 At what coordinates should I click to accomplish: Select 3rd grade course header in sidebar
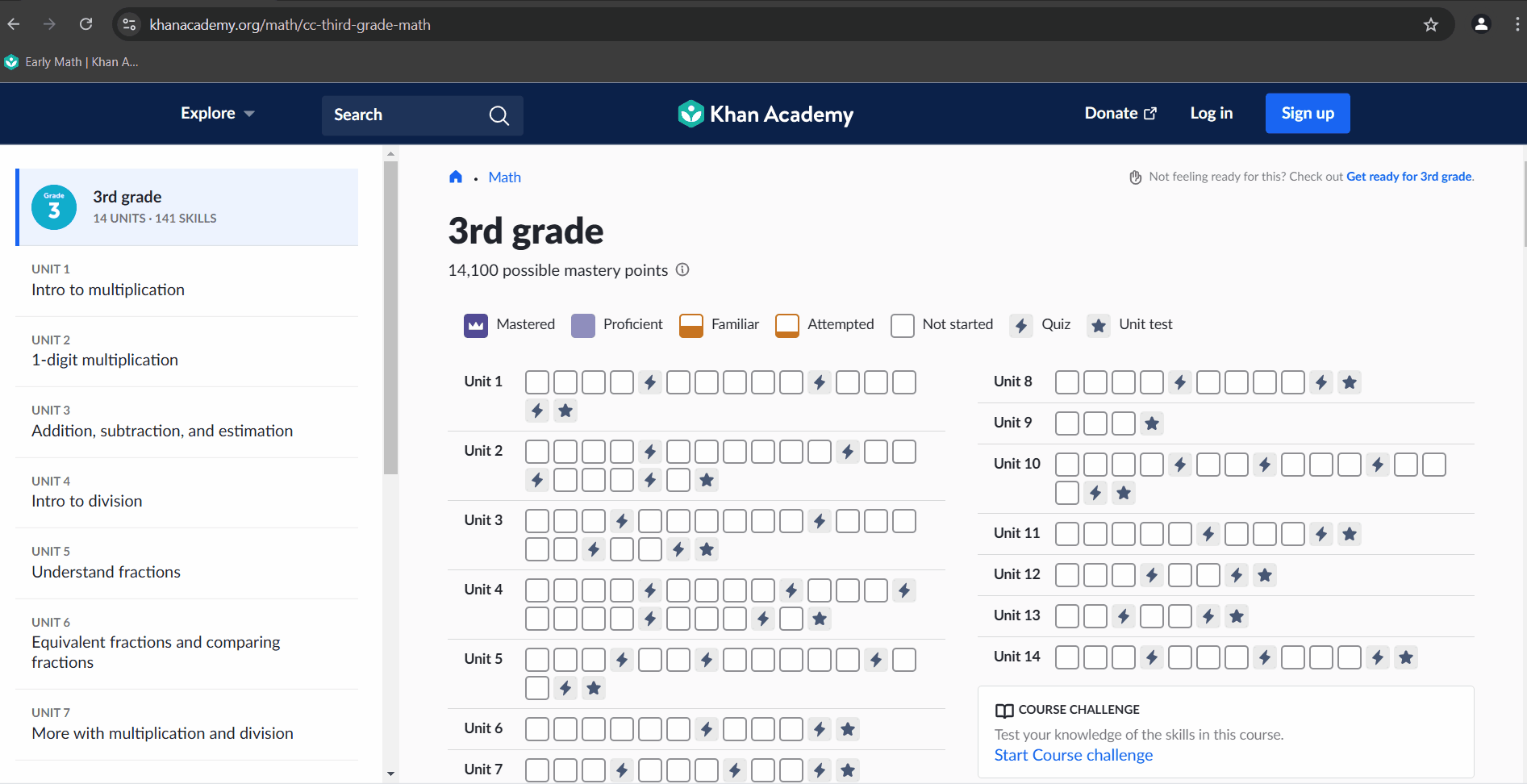coord(187,207)
